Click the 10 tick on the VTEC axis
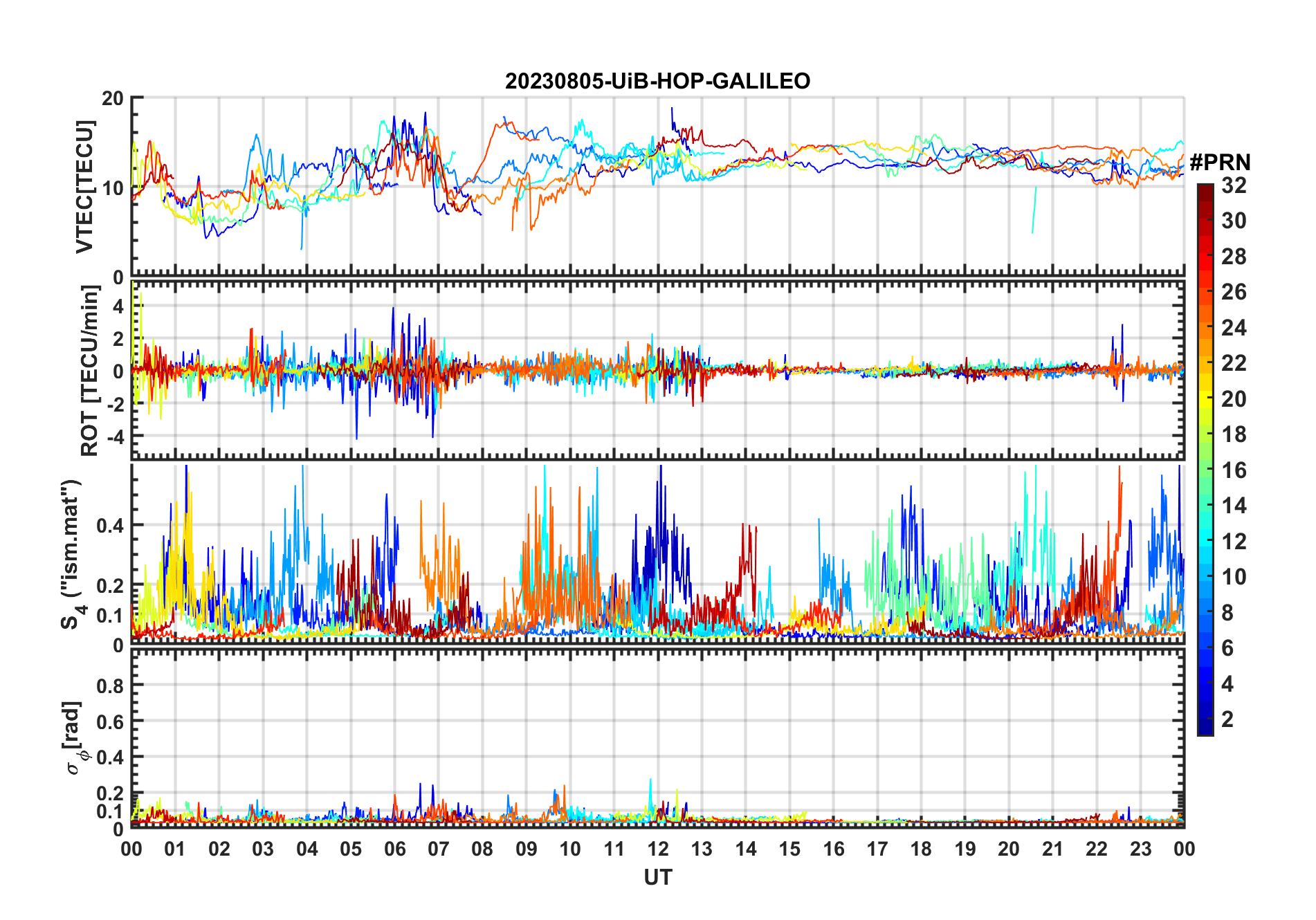 113,187
